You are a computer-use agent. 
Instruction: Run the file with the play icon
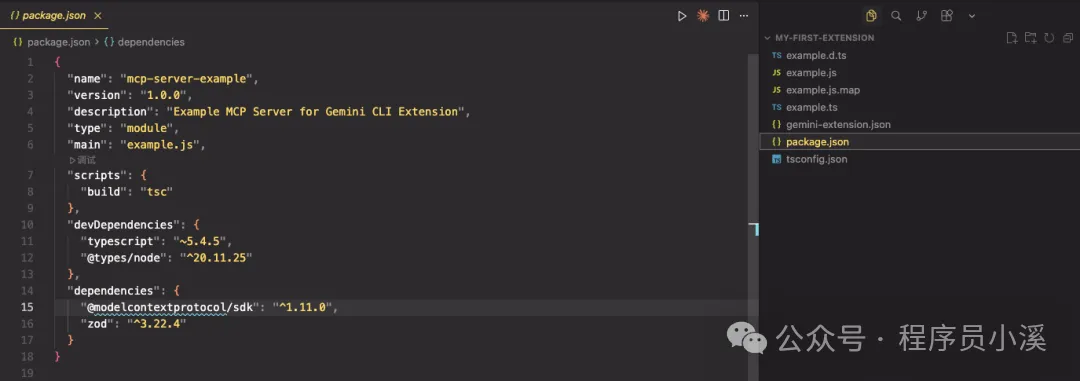(682, 16)
